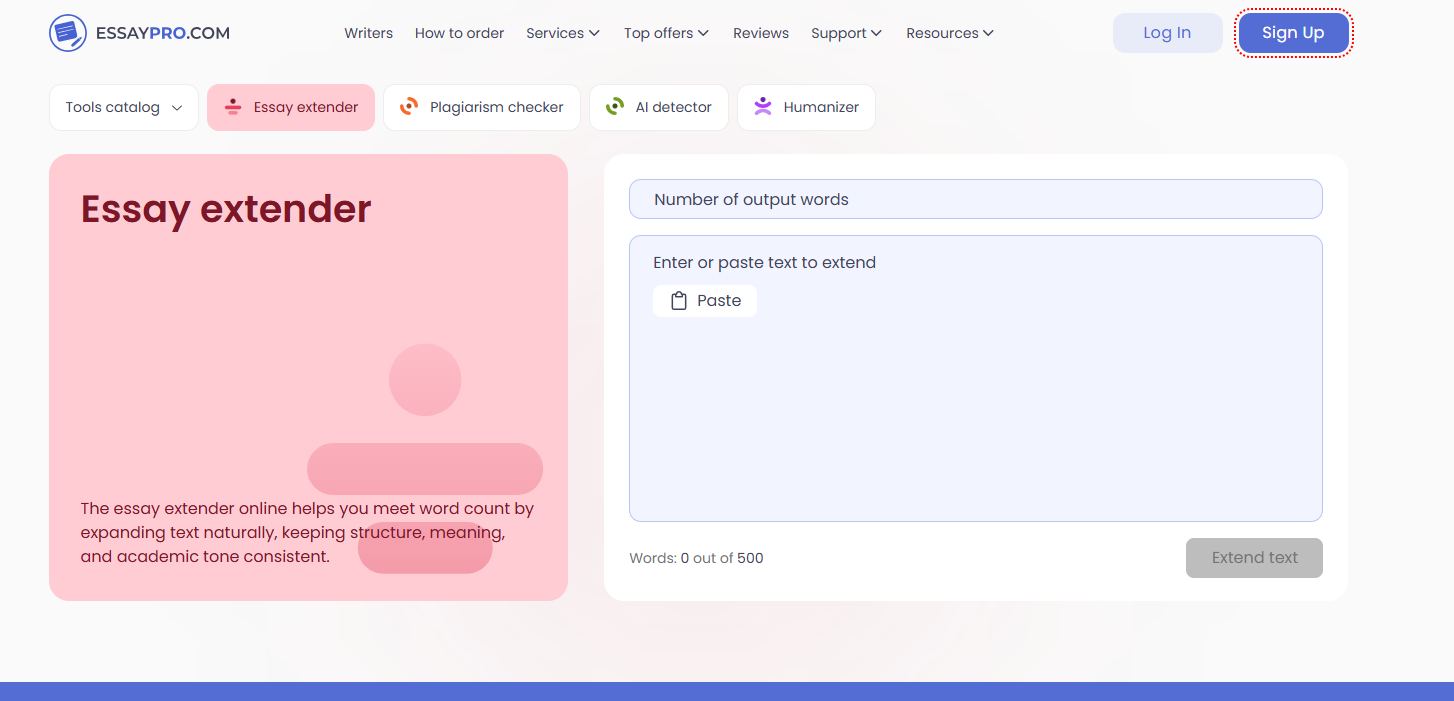Open the Reviews page

coord(761,33)
